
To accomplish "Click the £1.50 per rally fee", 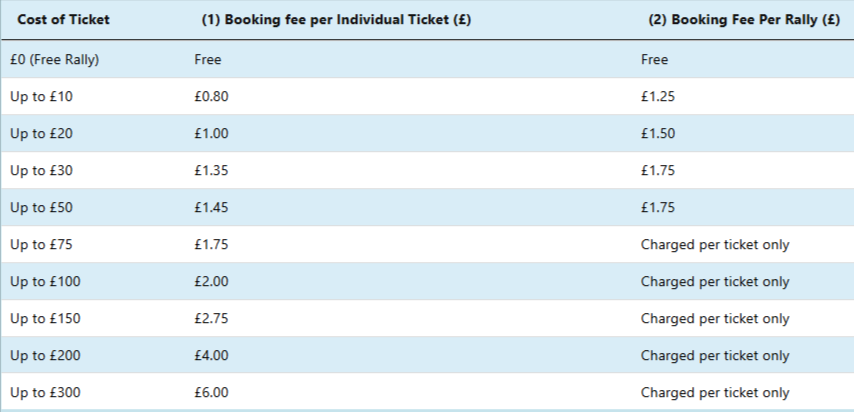I will tap(658, 133).
